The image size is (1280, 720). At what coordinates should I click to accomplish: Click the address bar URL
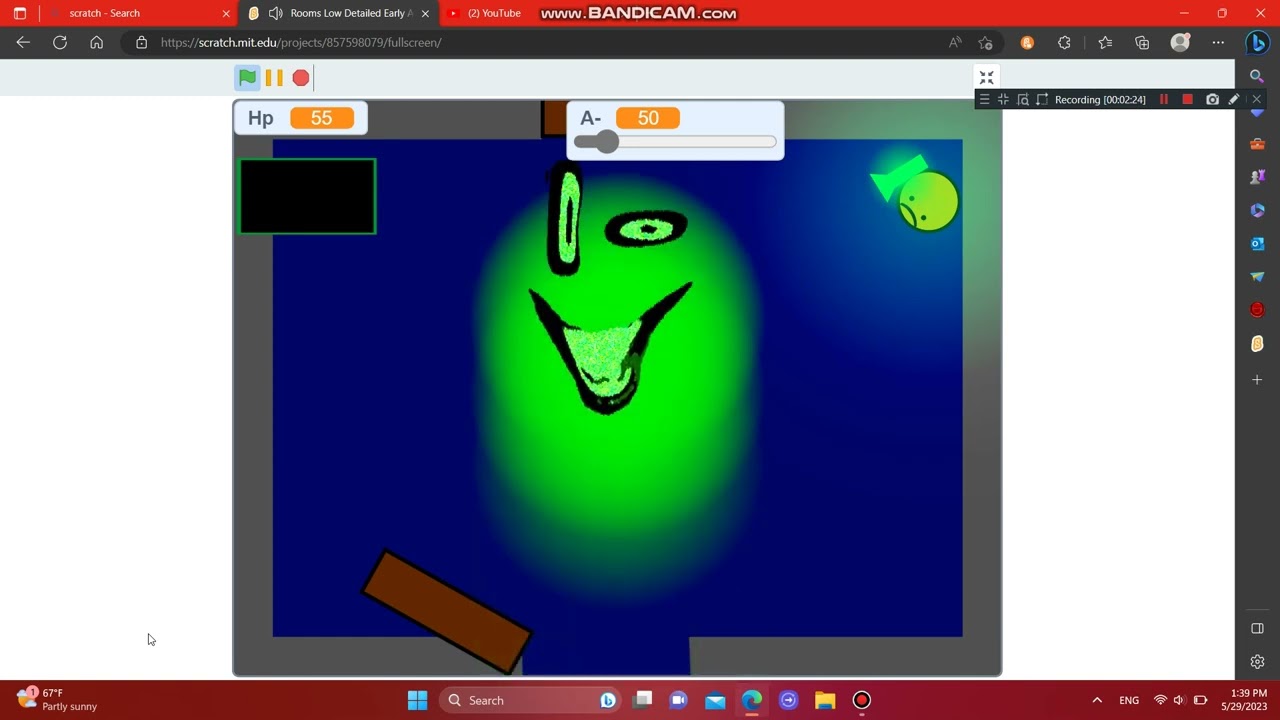point(301,42)
